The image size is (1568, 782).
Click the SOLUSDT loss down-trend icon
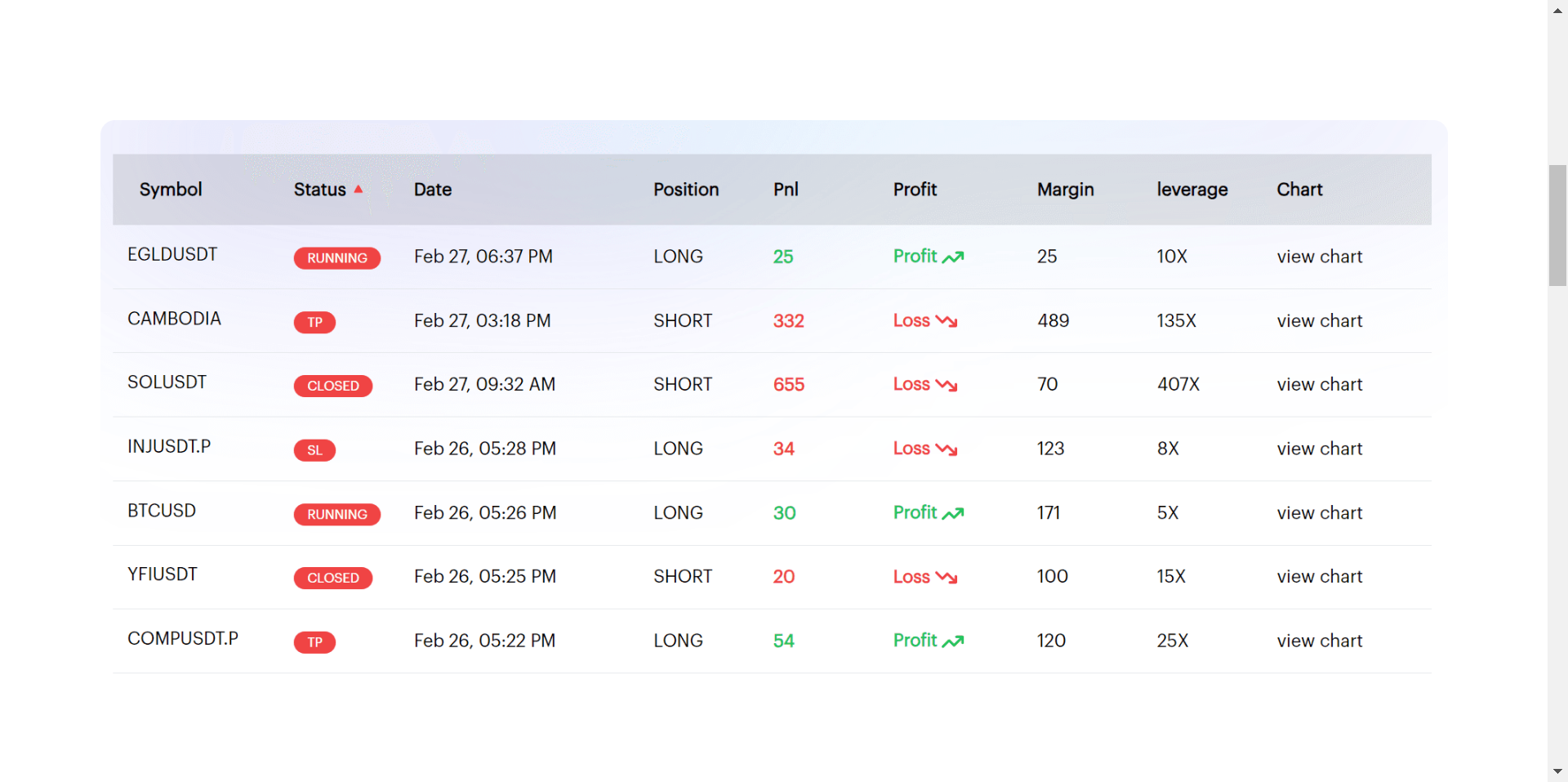pos(947,385)
